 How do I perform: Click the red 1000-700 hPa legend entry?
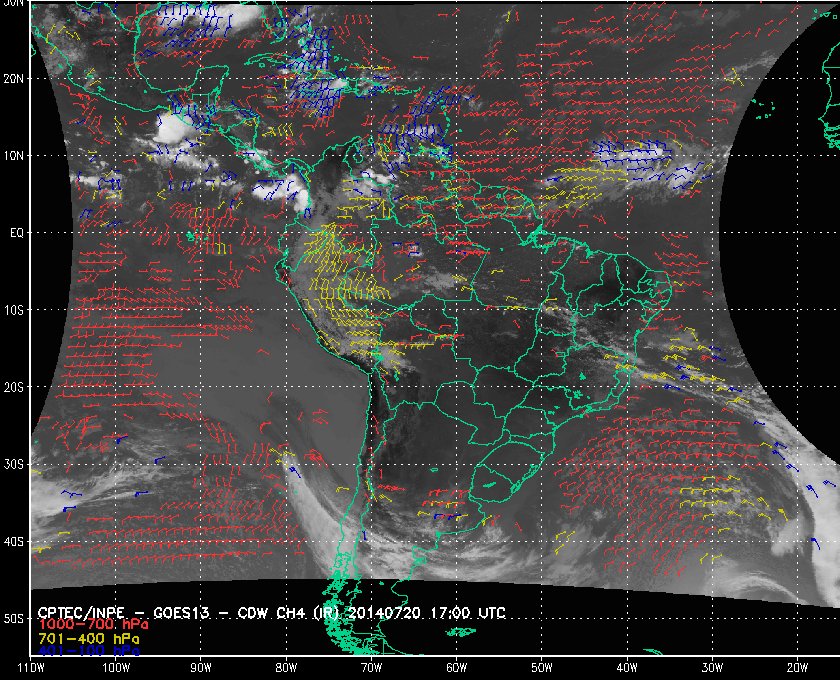93,625
